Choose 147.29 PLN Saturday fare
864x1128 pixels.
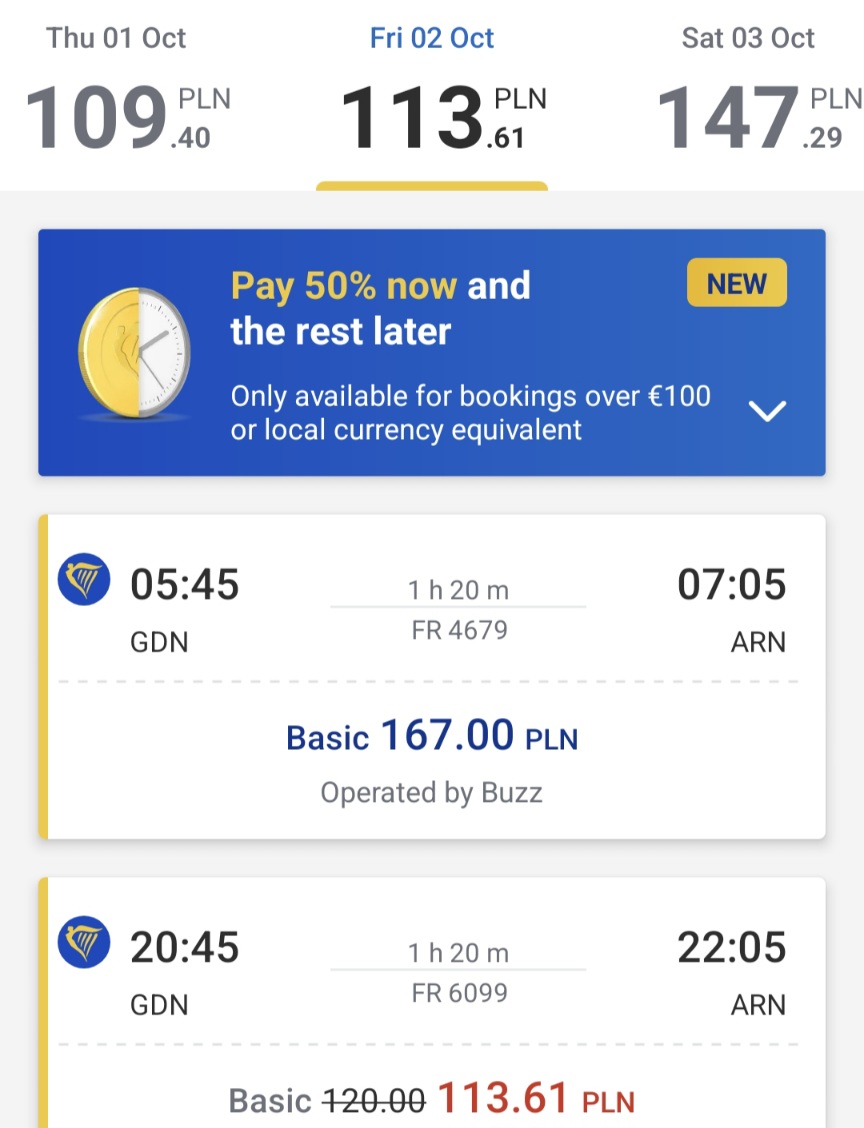tap(760, 117)
